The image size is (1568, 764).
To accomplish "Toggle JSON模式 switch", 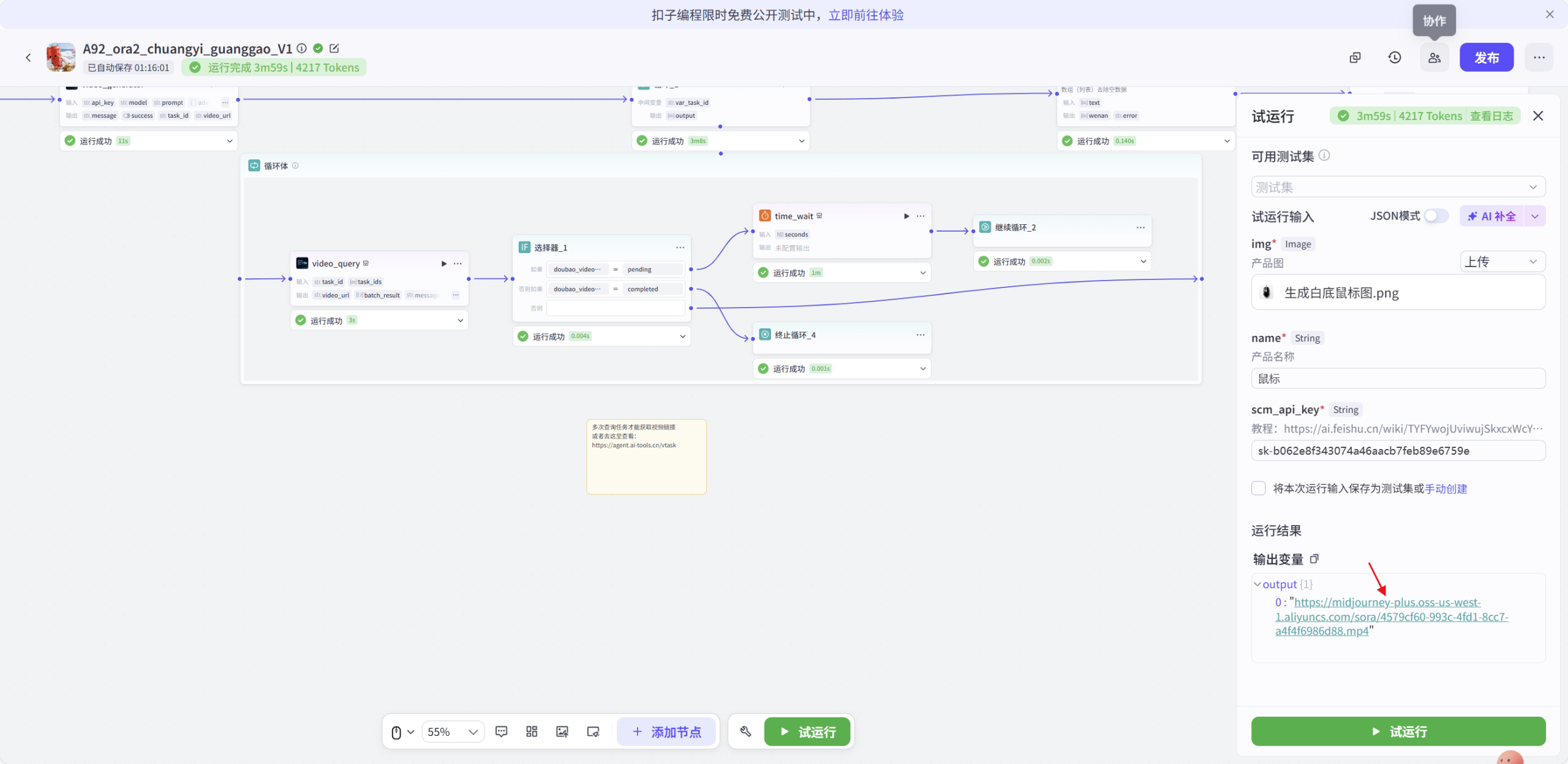I will pos(1436,216).
